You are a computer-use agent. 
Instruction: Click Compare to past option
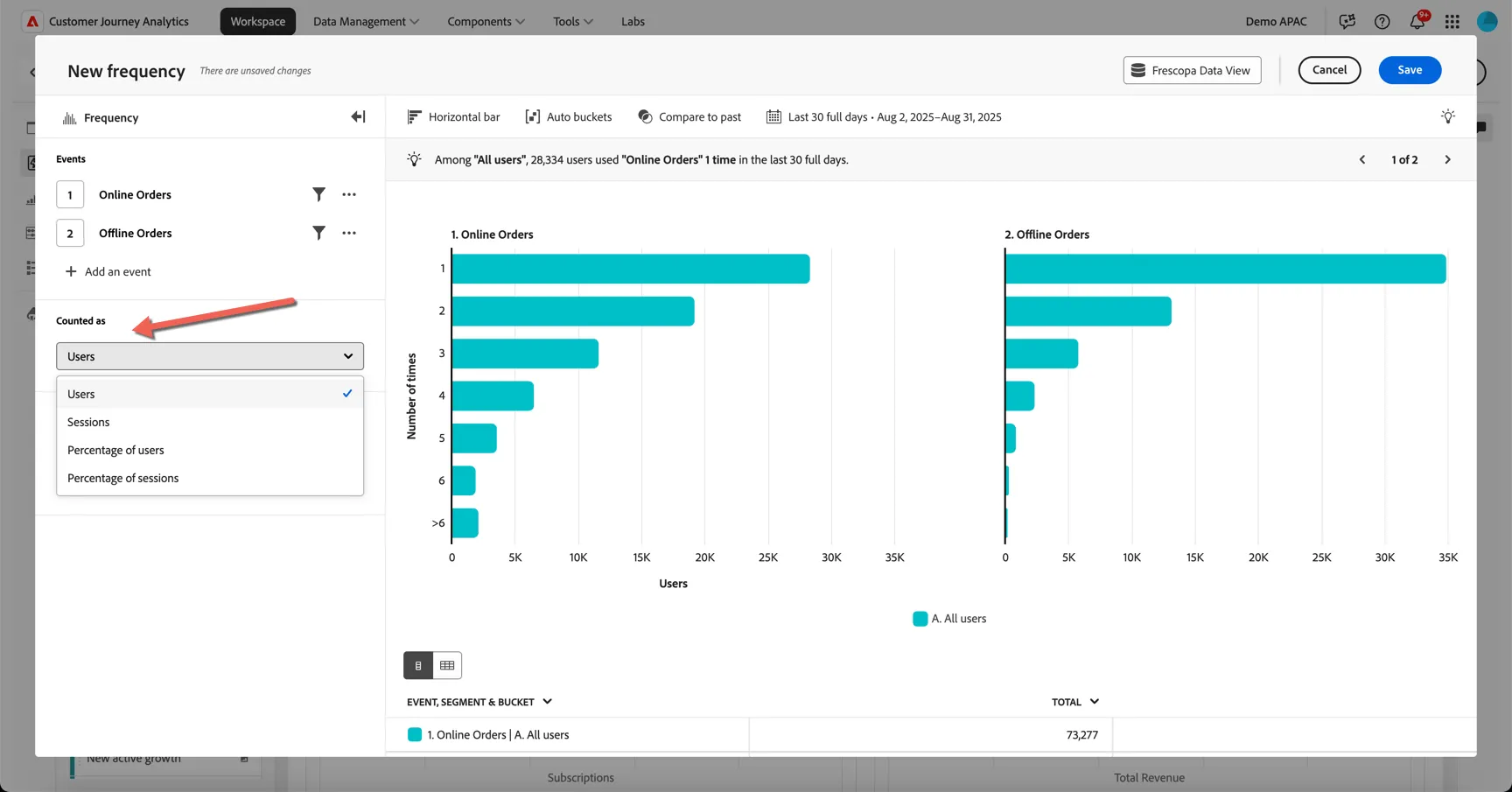coord(689,116)
